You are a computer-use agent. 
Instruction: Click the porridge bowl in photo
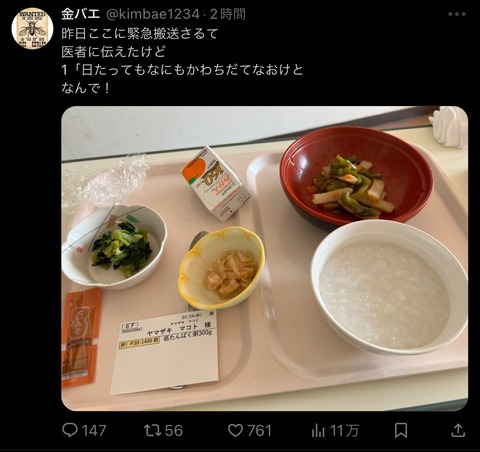(389, 288)
